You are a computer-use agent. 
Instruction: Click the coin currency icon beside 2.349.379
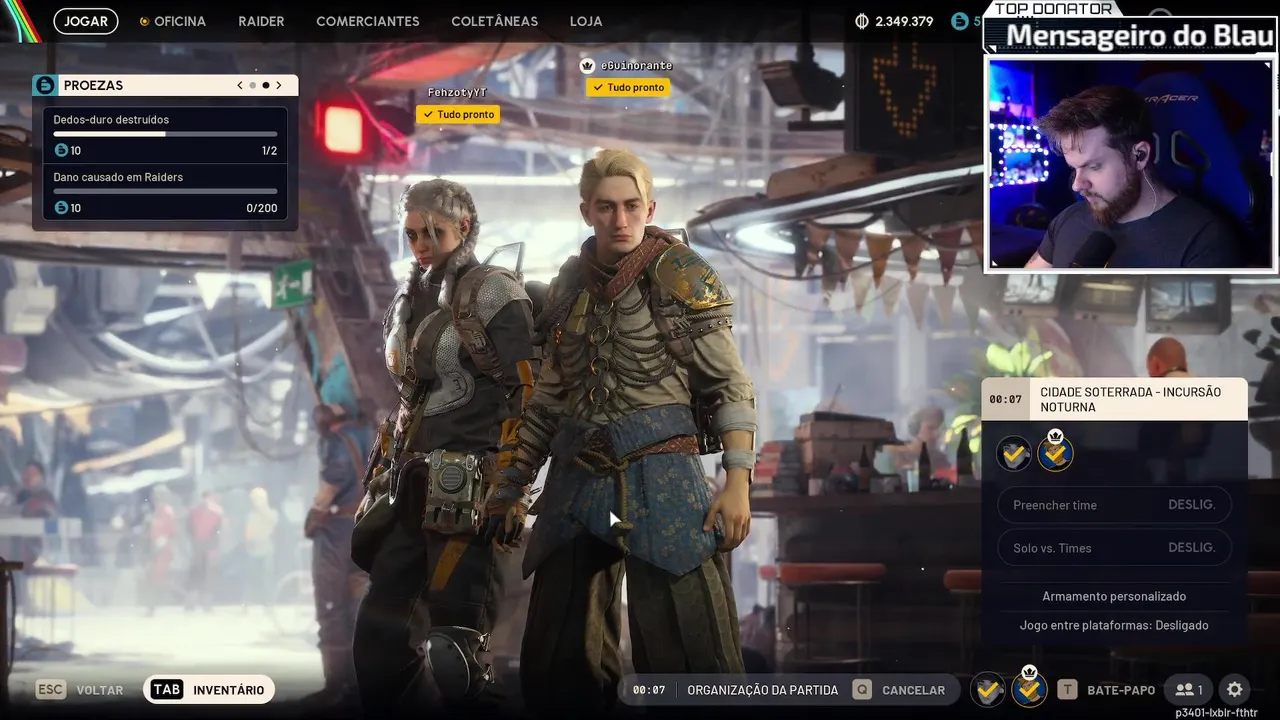(x=863, y=21)
